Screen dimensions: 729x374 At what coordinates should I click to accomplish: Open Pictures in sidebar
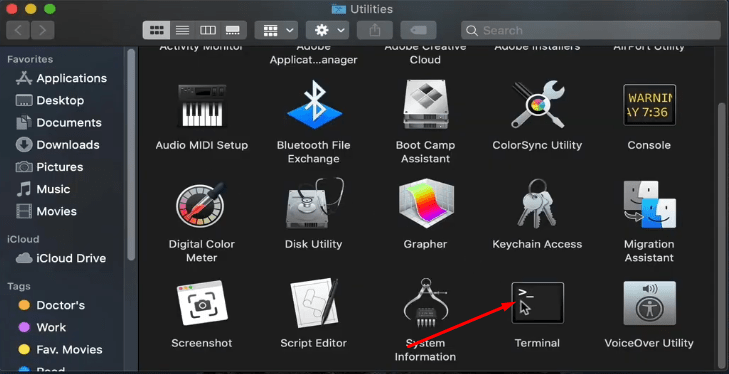(50, 167)
